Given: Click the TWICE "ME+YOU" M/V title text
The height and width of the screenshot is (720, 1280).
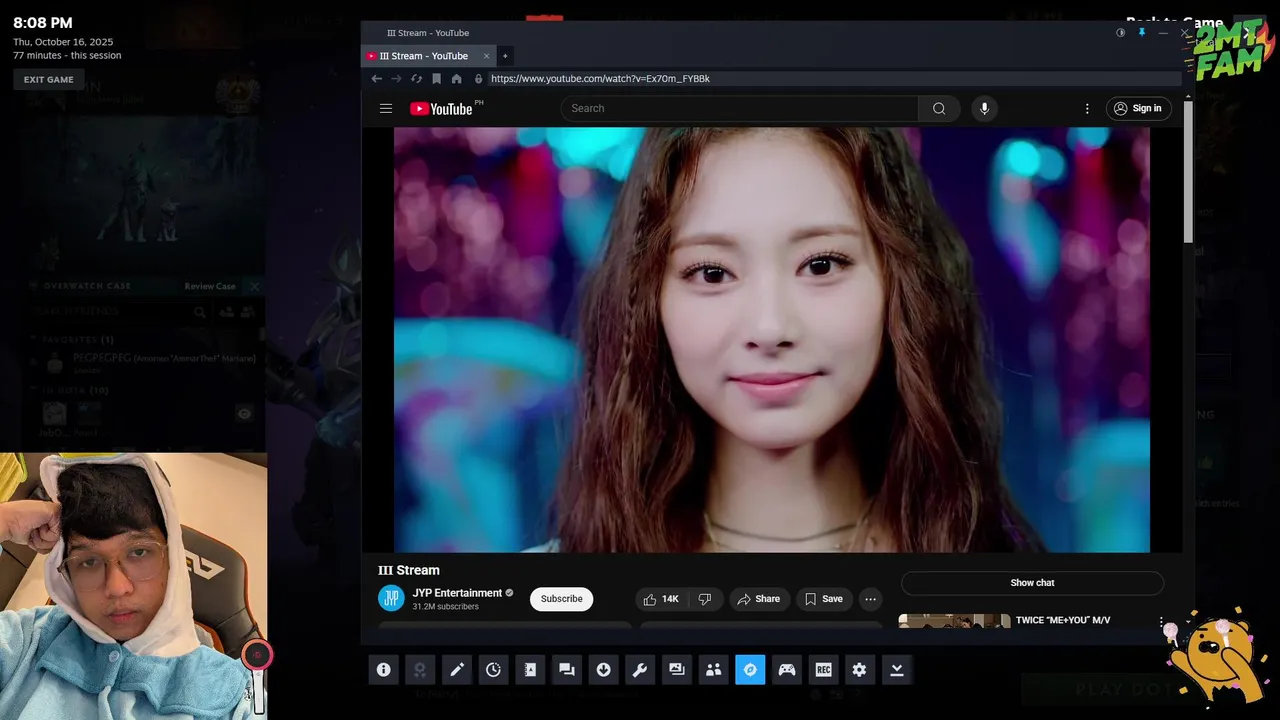Looking at the screenshot, I should click(x=1063, y=620).
